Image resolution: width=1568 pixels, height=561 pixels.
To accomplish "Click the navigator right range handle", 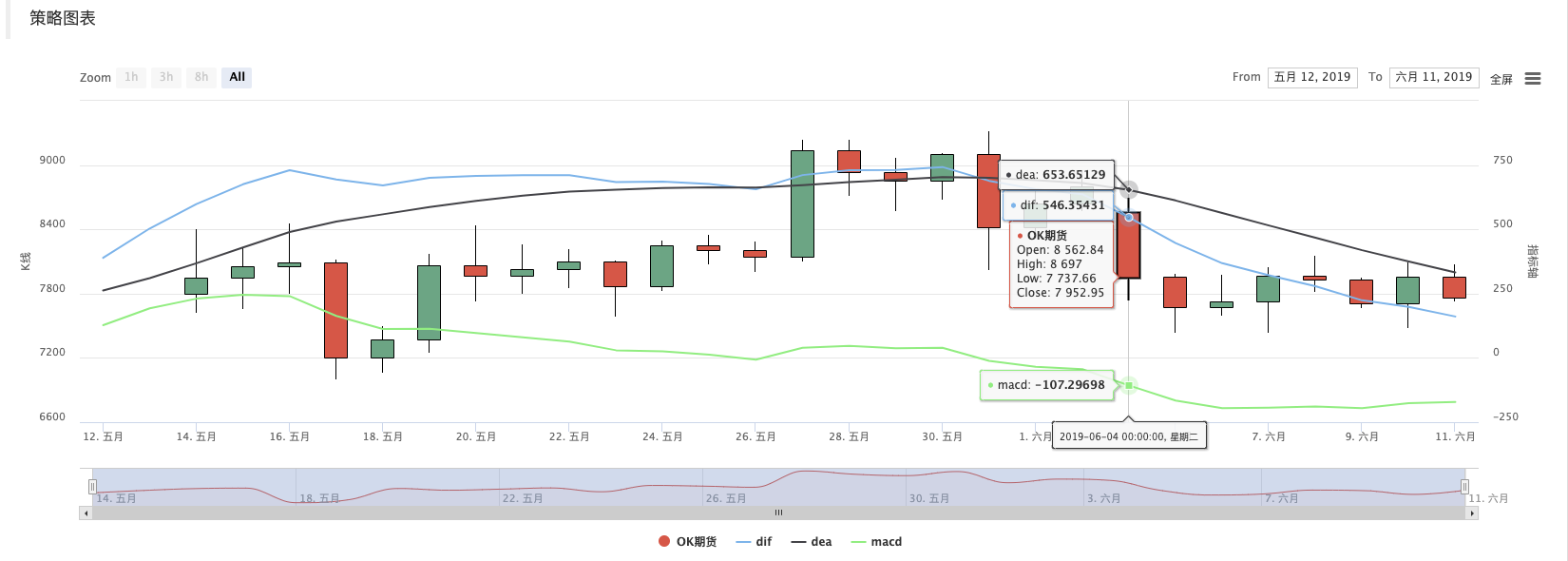I will pyautogui.click(x=1464, y=487).
